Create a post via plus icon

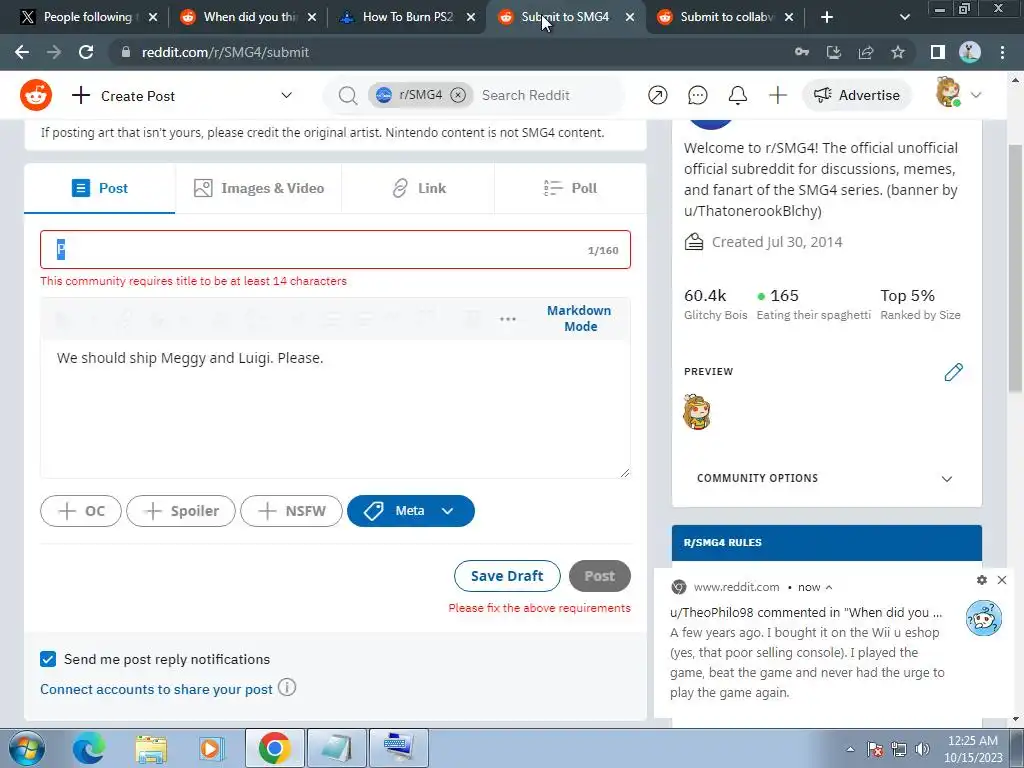pos(777,95)
